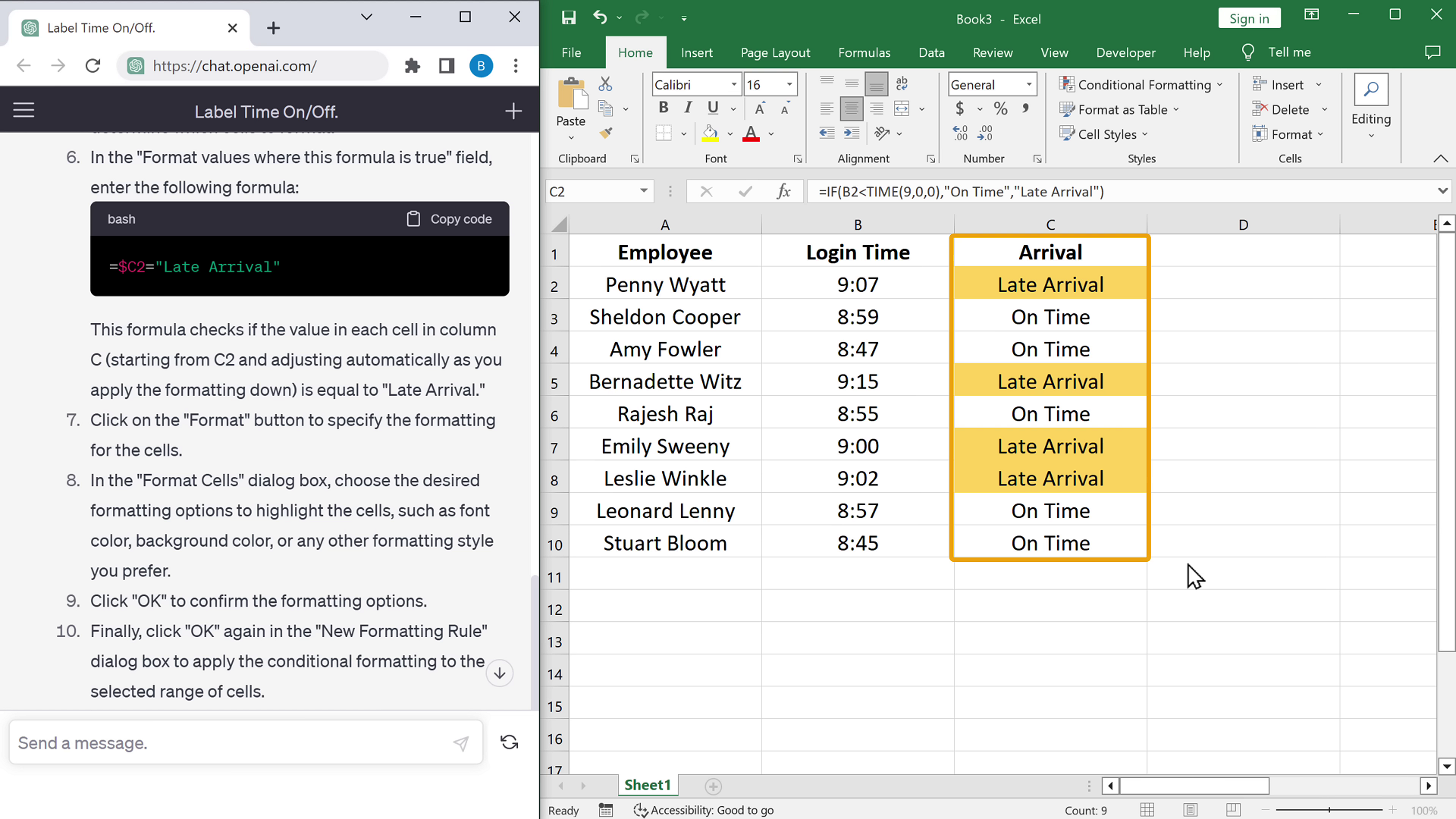Toggle Center horizontal alignment

(852, 109)
